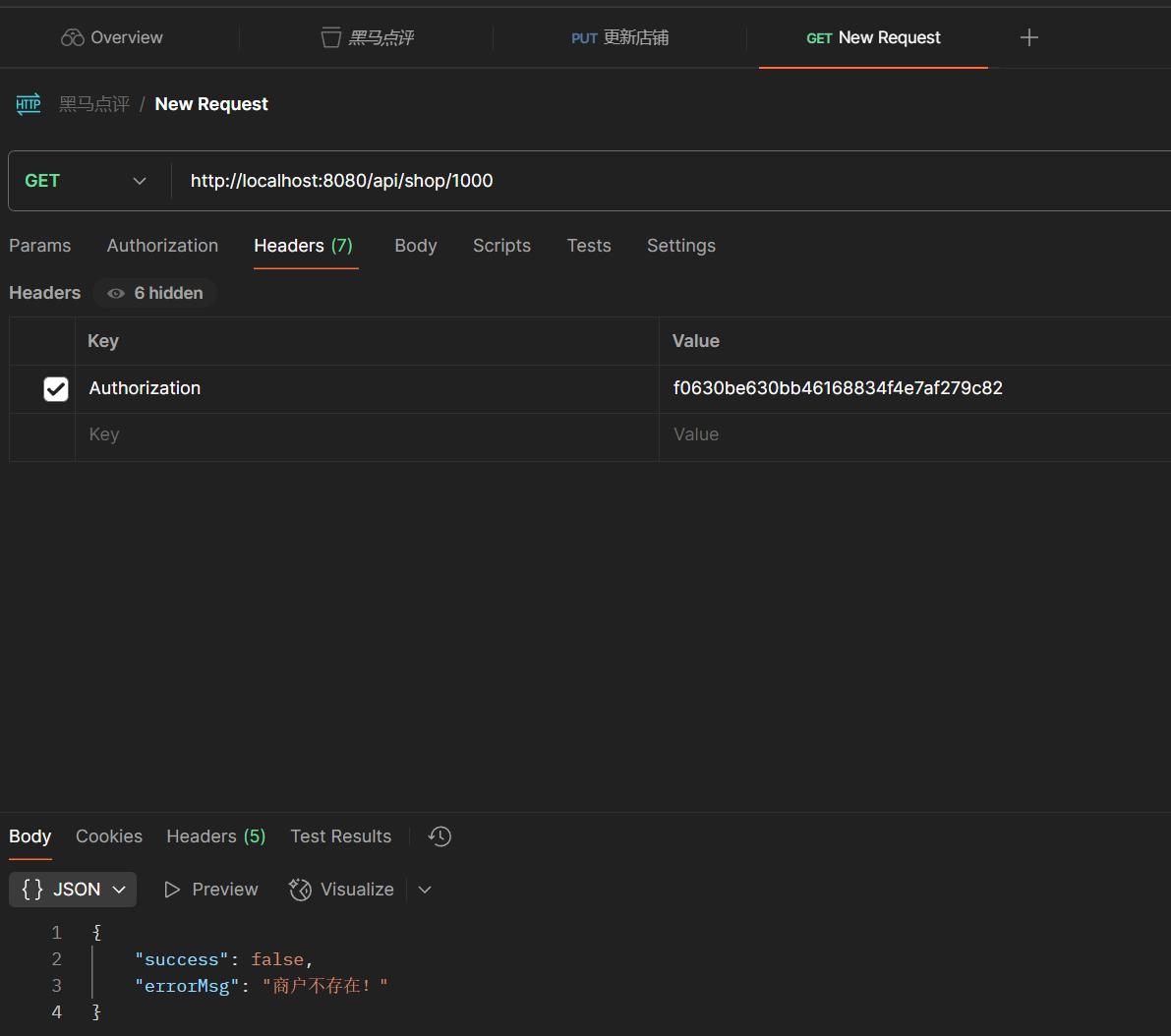
Task: Open the request Body tab
Action: tap(415, 246)
